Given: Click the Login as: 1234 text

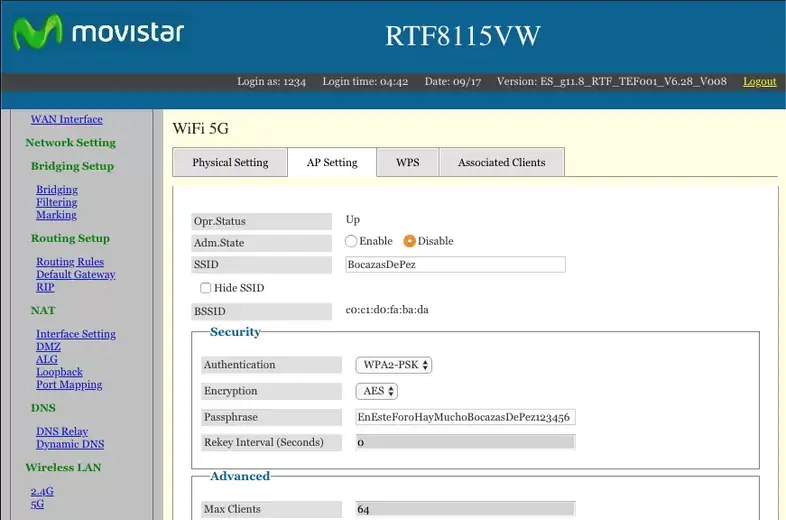Looking at the screenshot, I should 271,81.
